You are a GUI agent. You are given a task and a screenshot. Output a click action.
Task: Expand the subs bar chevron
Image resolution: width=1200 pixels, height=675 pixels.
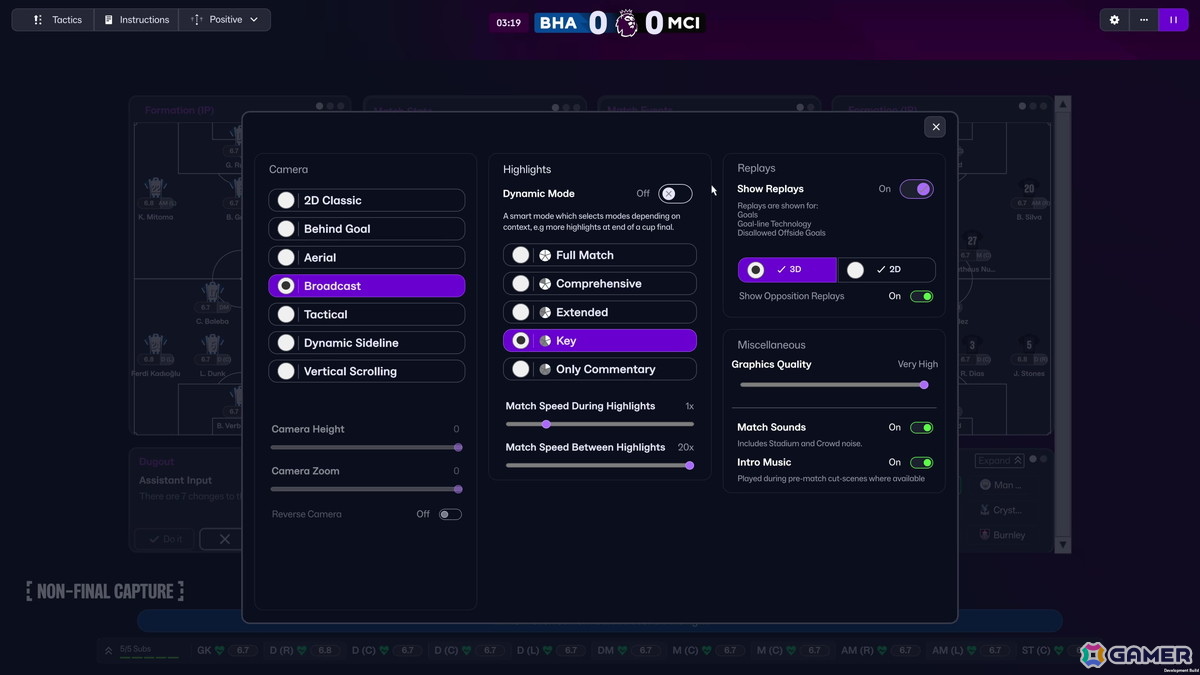point(108,650)
